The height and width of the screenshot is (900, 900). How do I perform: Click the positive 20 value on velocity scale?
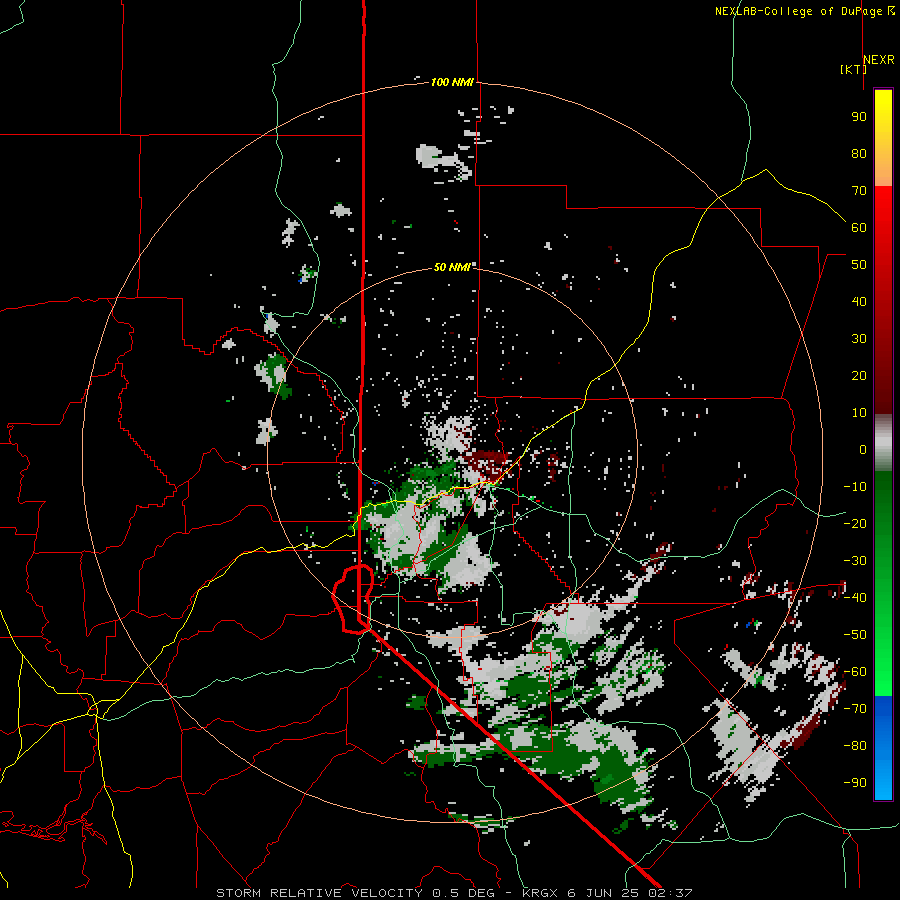[x=859, y=376]
